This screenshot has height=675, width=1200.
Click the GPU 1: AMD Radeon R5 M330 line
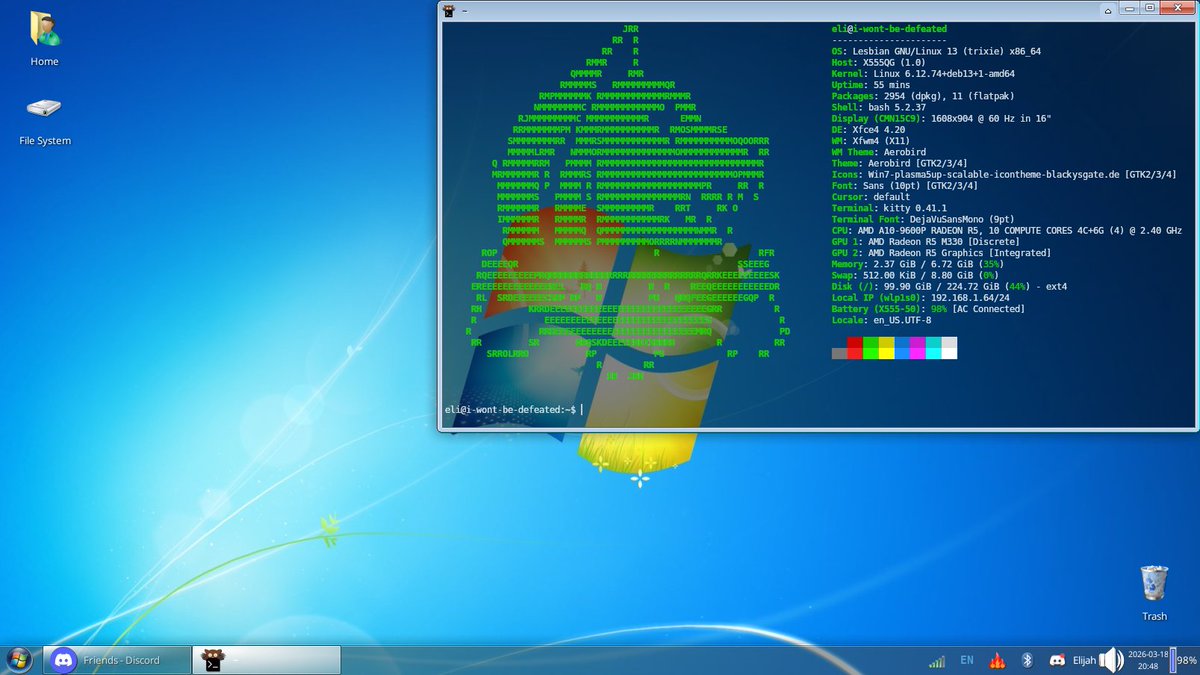point(926,242)
